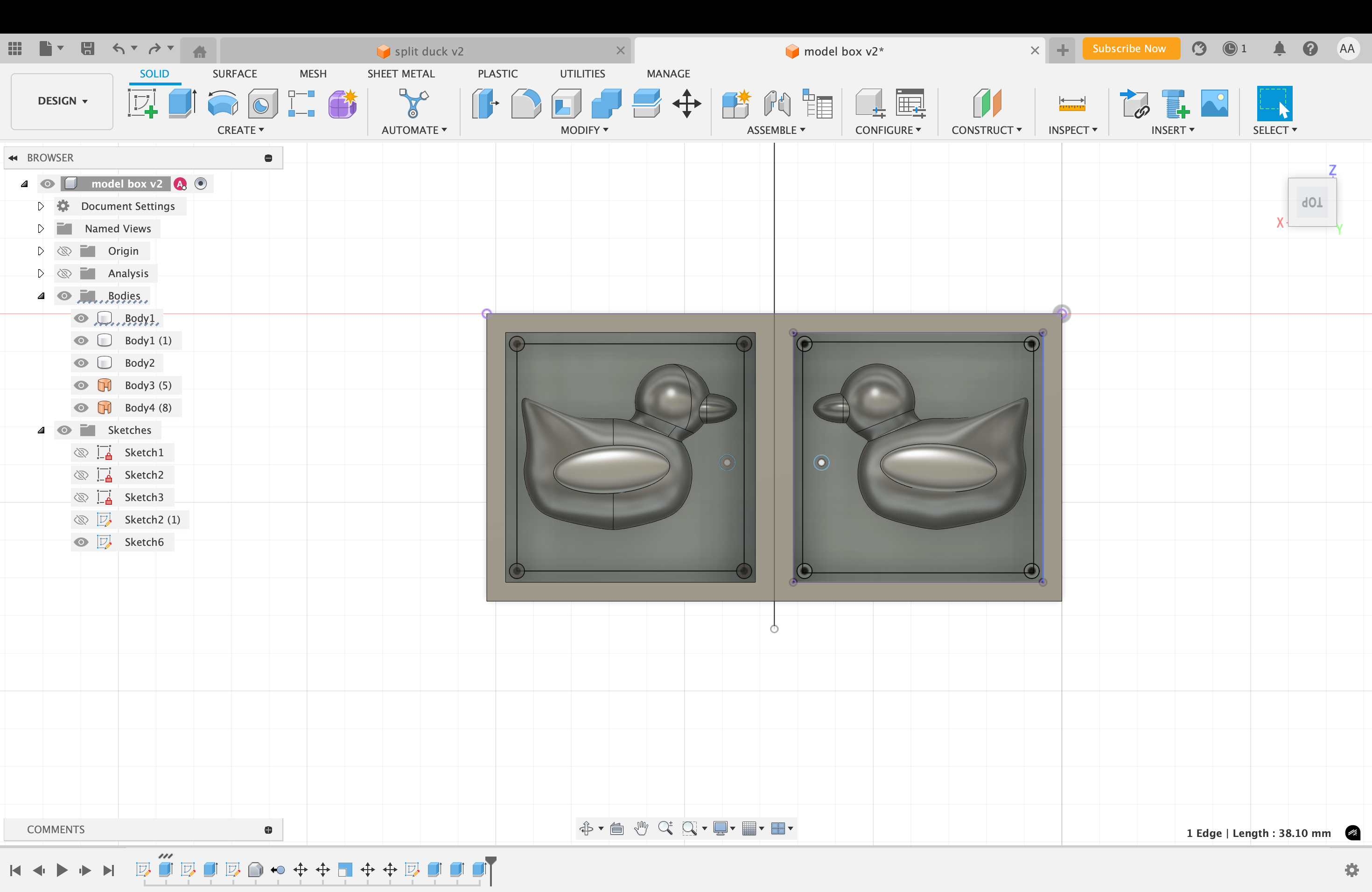
Task: Switch to the MESH tab
Action: [x=313, y=74]
